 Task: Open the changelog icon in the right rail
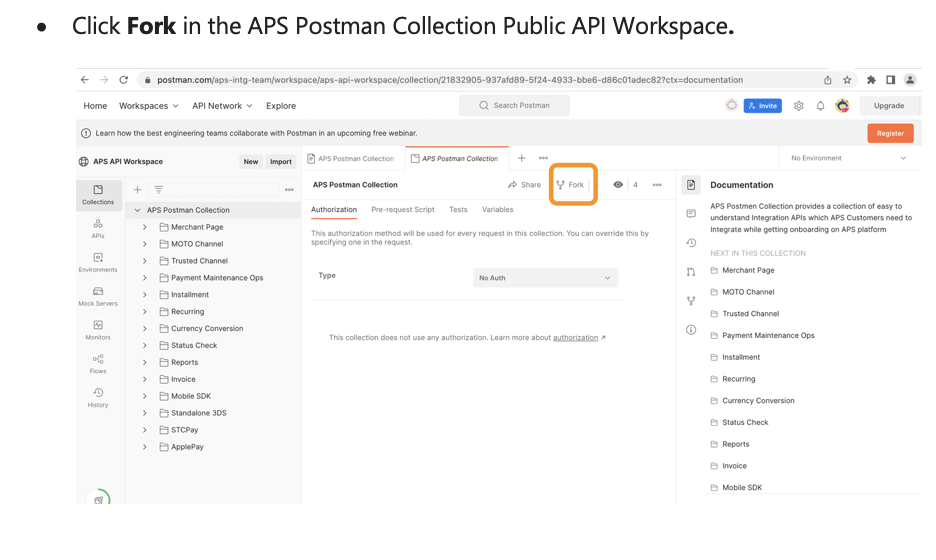pos(691,243)
